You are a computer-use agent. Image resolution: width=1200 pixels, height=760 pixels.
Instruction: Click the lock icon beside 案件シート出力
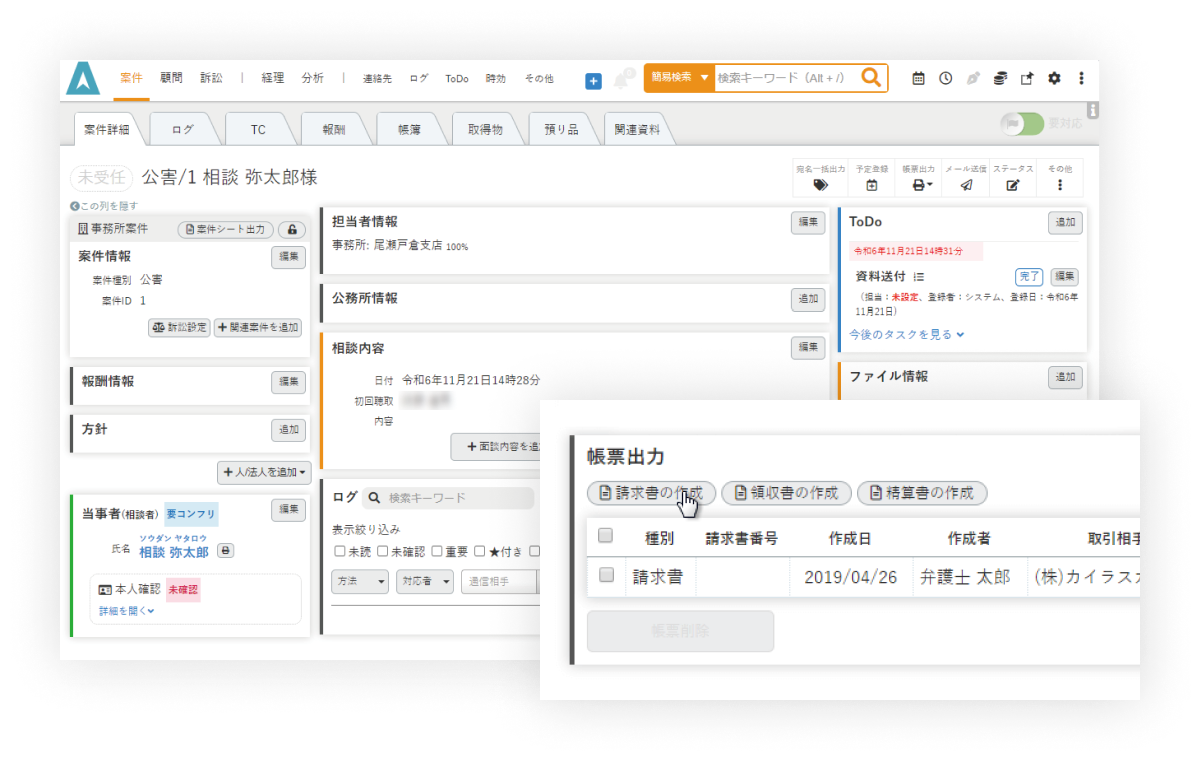pyautogui.click(x=291, y=229)
